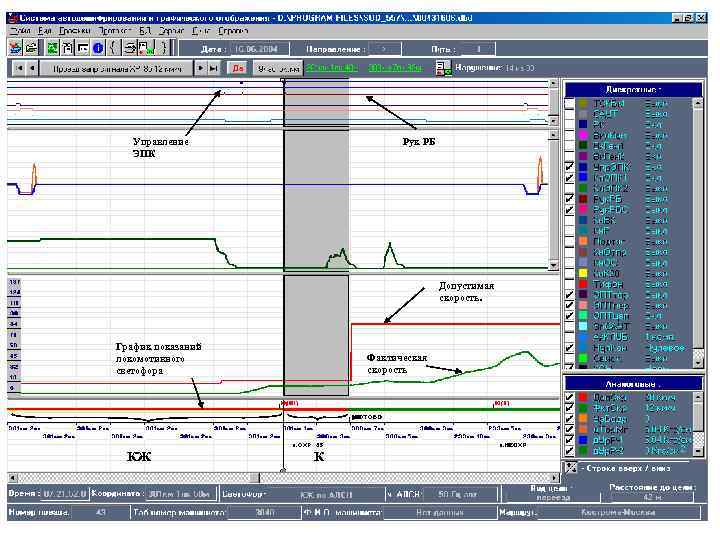Open the Протокол menu

coord(114,31)
